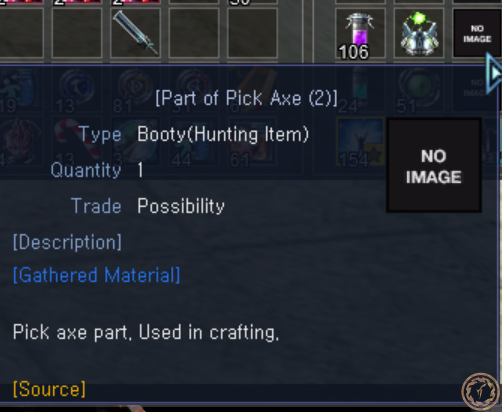
Task: Click the Part of Pick Axe (2) title
Action: [x=247, y=98]
